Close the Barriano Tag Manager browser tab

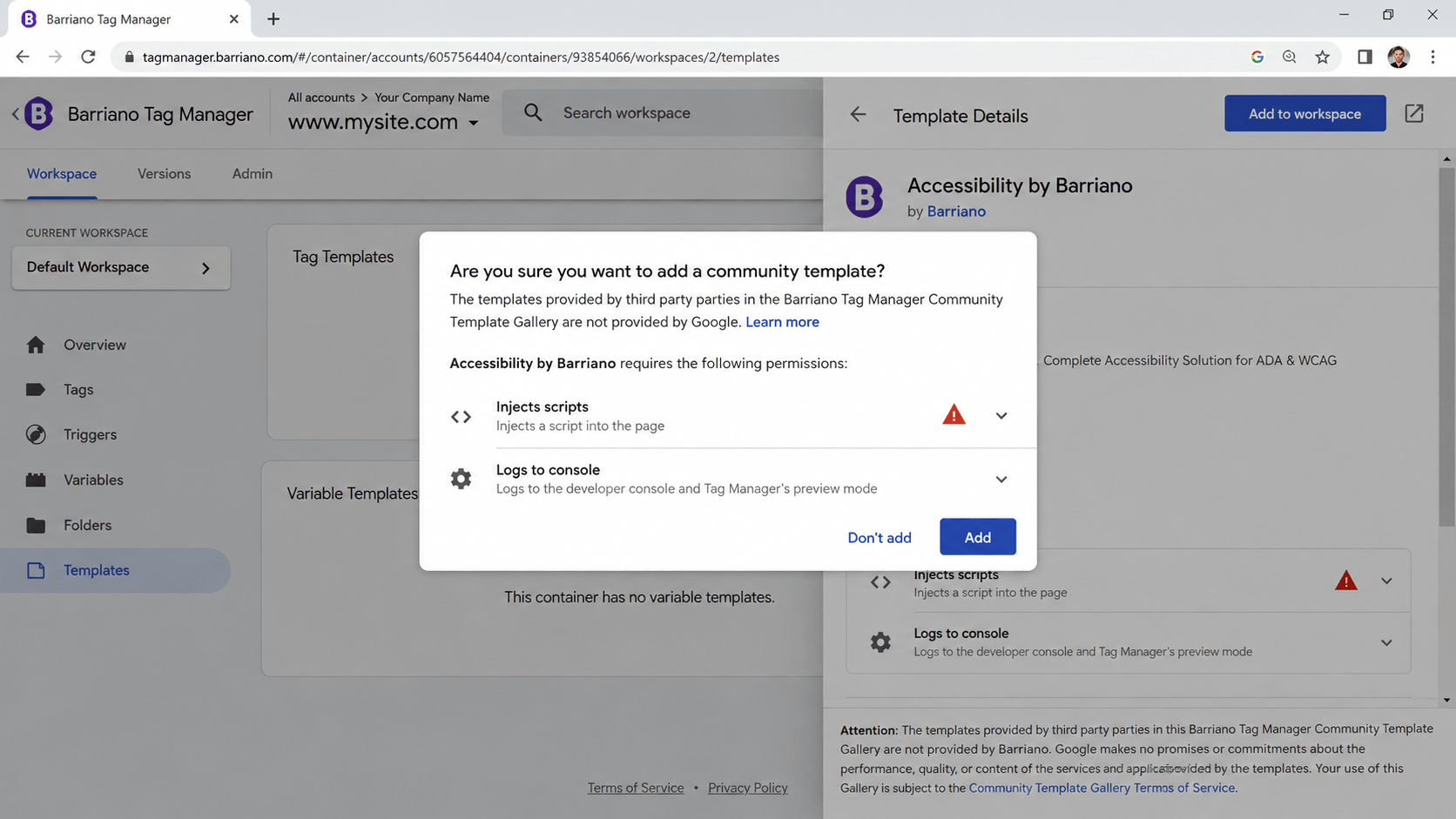click(x=233, y=18)
